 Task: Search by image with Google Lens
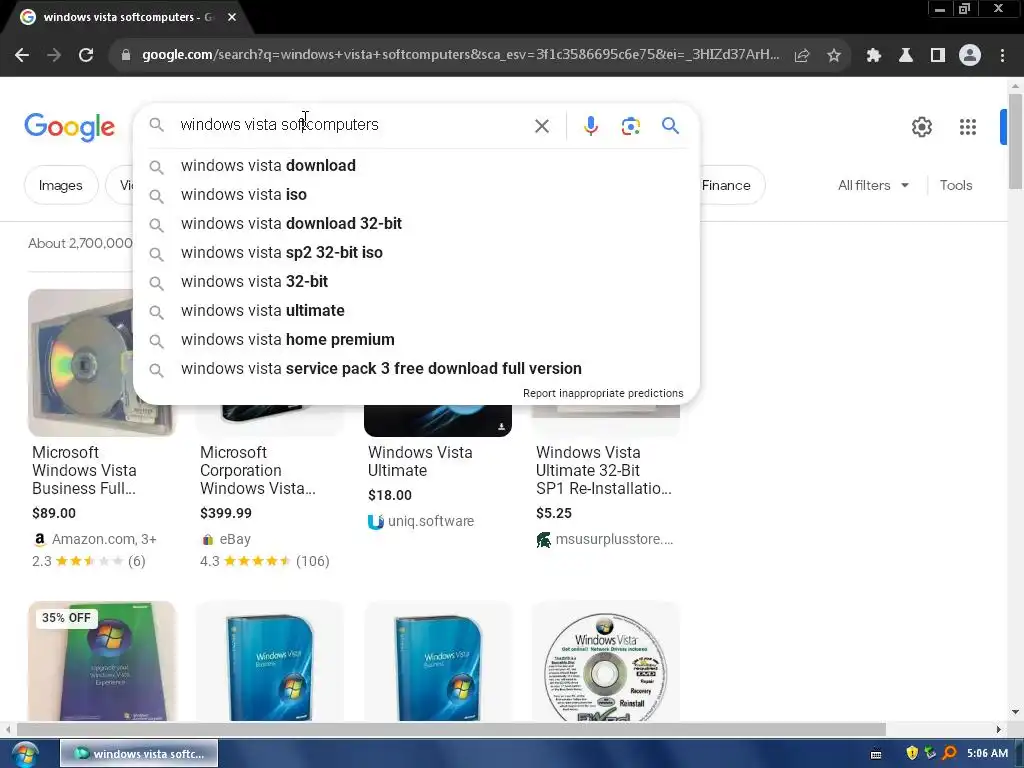pos(630,126)
